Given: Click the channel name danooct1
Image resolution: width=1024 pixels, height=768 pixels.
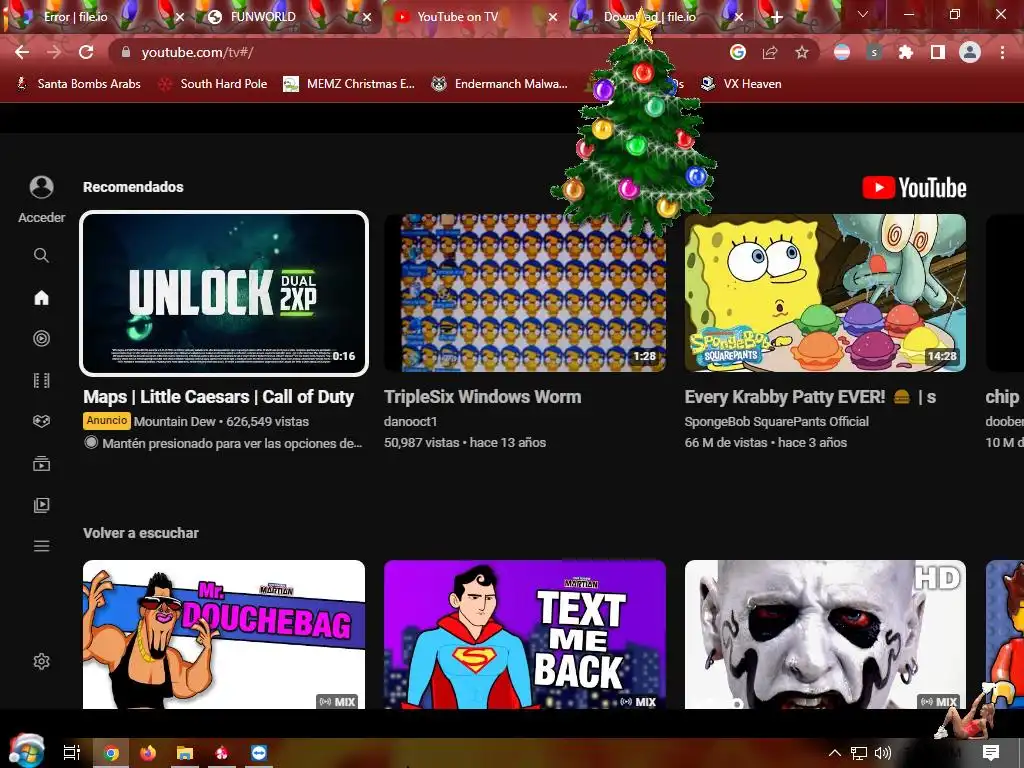Looking at the screenshot, I should (411, 422).
